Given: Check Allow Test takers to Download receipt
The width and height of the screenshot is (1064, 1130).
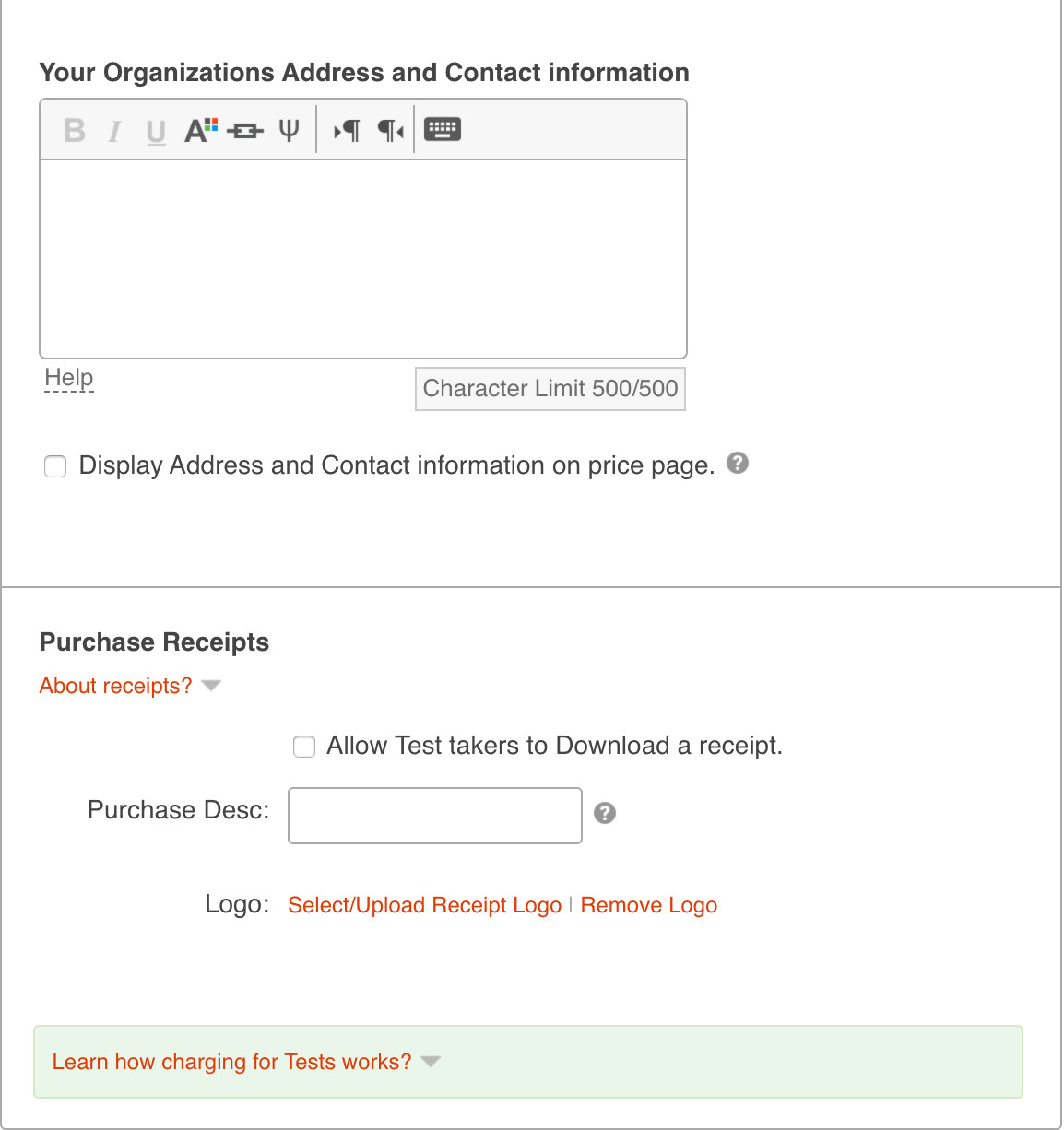Looking at the screenshot, I should tap(304, 747).
